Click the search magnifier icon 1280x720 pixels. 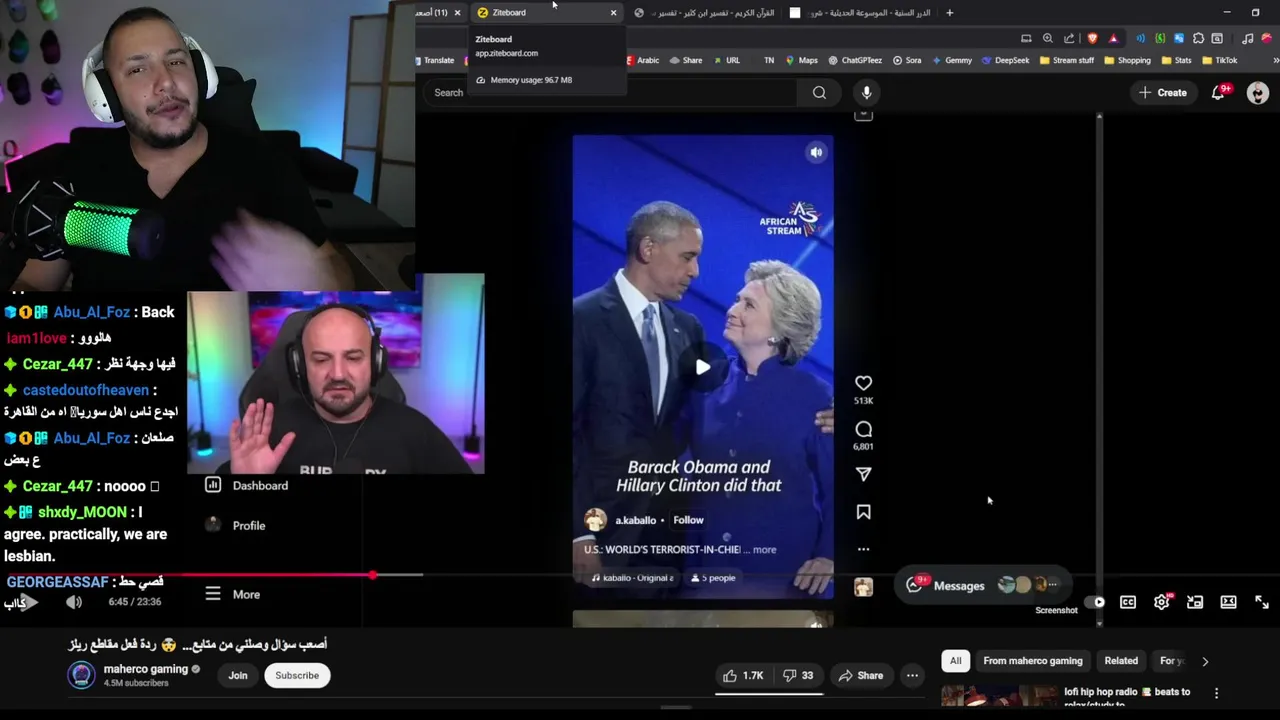click(x=819, y=92)
